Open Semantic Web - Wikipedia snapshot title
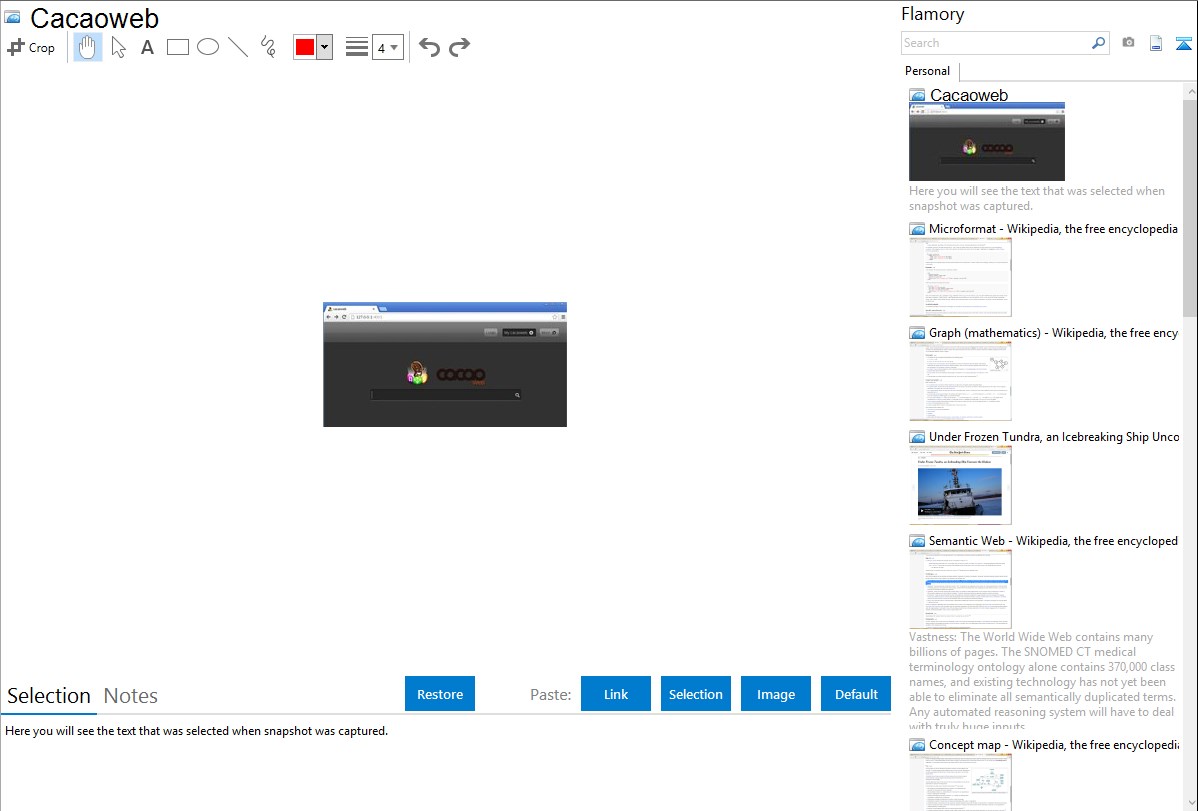This screenshot has width=1198, height=811. coord(1053,540)
